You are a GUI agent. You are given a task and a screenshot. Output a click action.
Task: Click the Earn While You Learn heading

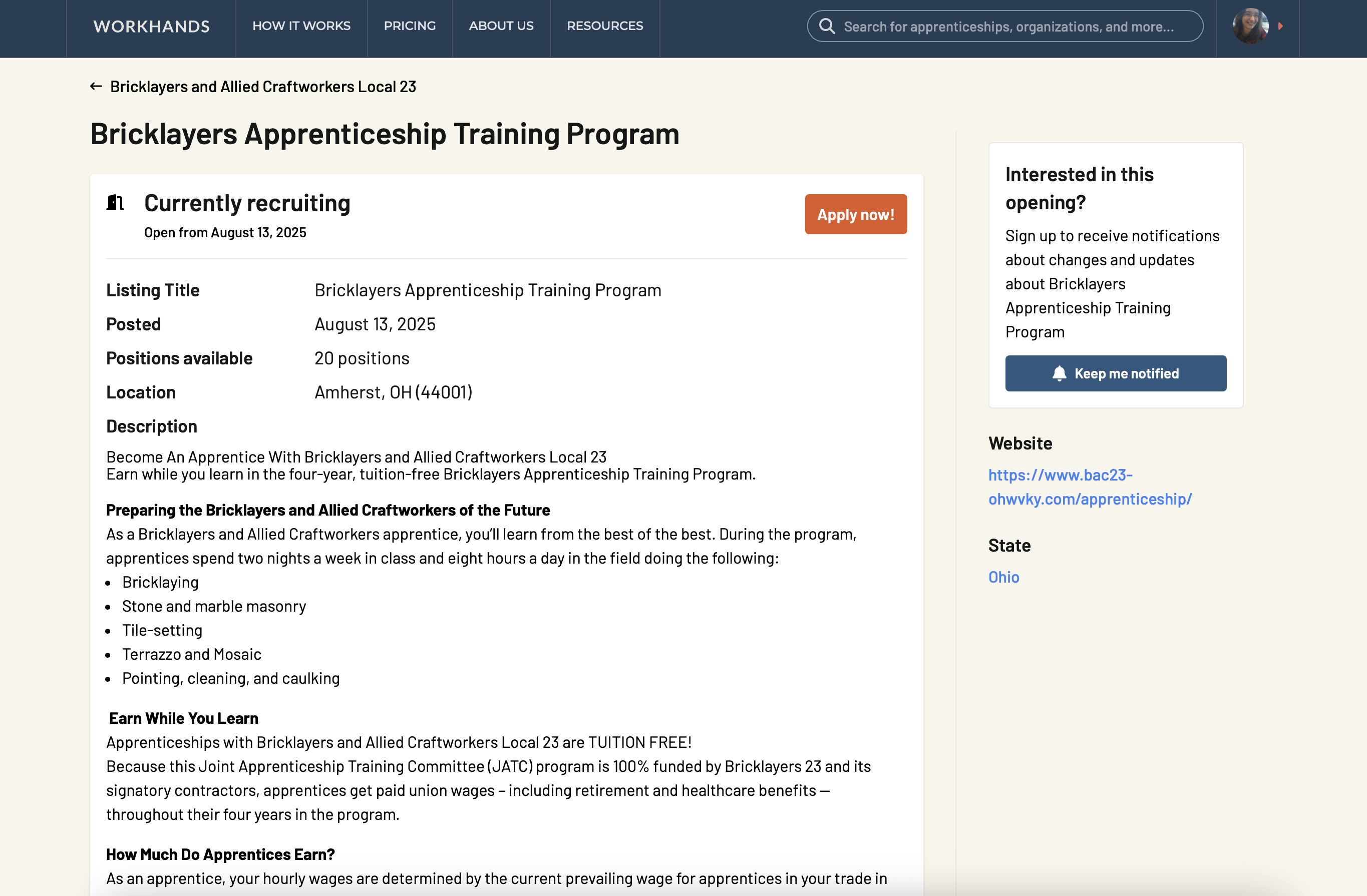coord(184,718)
